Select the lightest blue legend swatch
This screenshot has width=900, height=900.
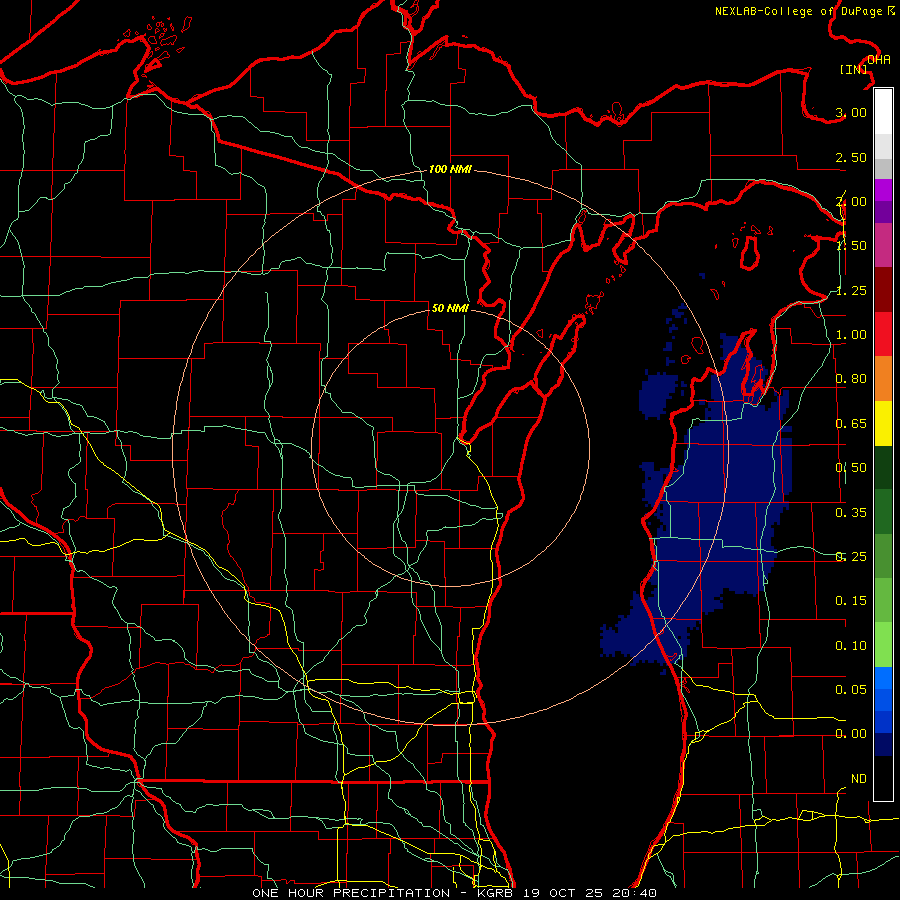pyautogui.click(x=883, y=678)
